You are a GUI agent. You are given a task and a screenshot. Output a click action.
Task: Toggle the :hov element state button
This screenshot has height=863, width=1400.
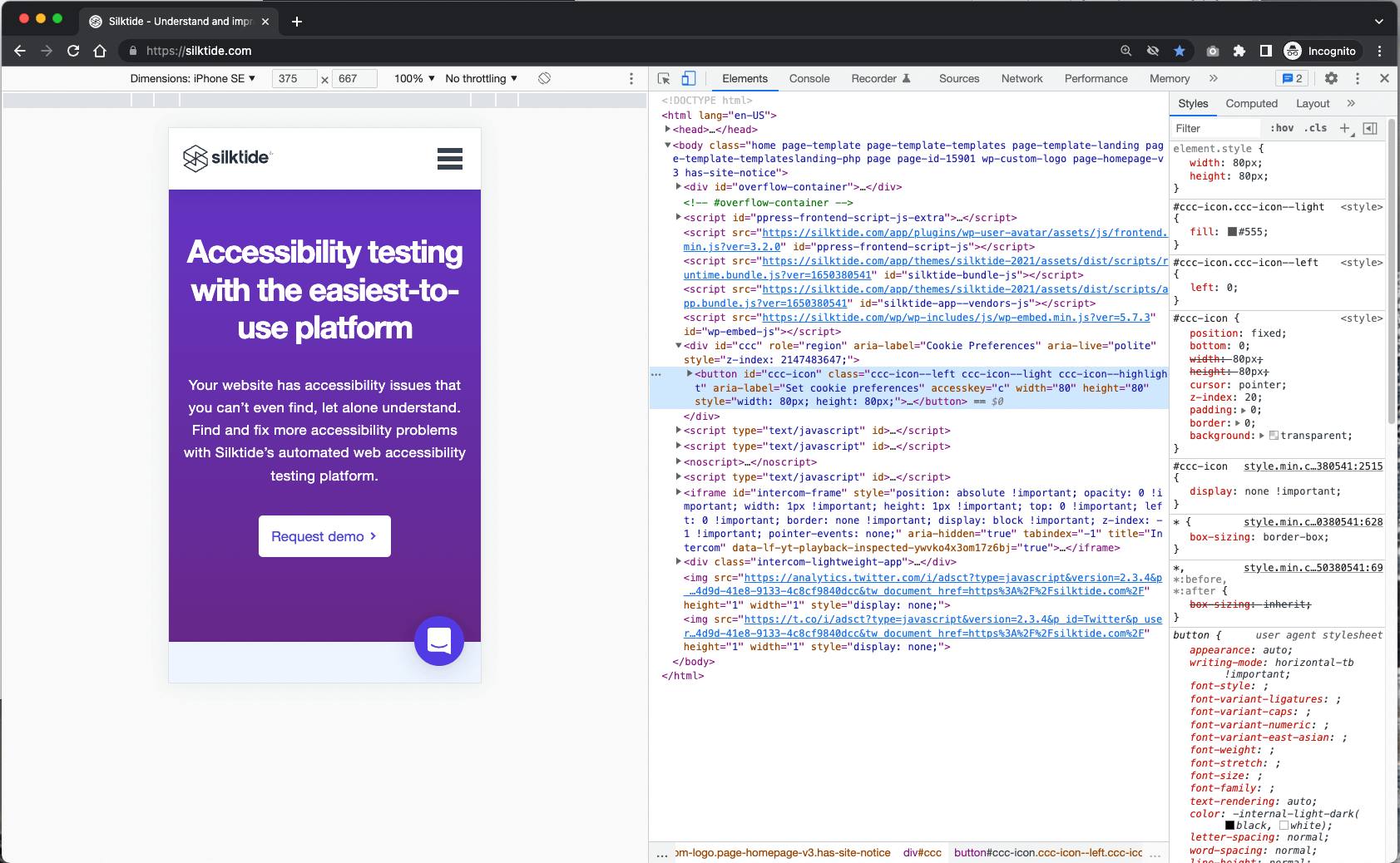tap(1282, 128)
